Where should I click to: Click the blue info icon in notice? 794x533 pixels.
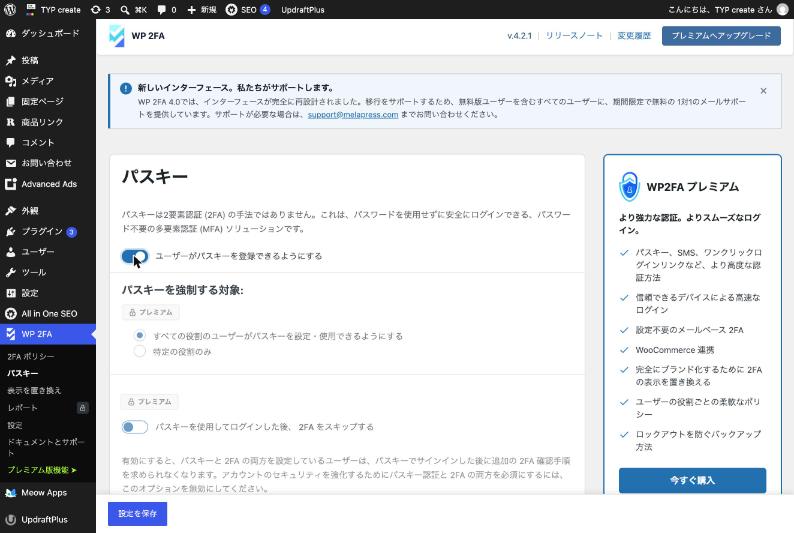[x=126, y=88]
